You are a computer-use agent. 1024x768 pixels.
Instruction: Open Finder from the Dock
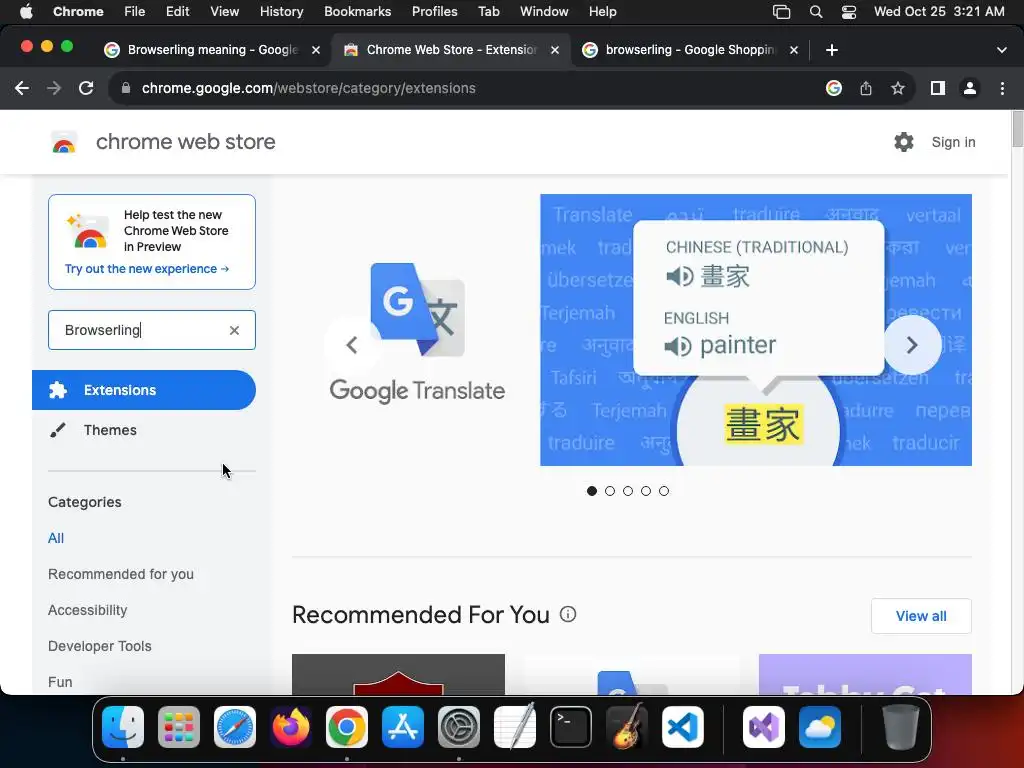123,727
